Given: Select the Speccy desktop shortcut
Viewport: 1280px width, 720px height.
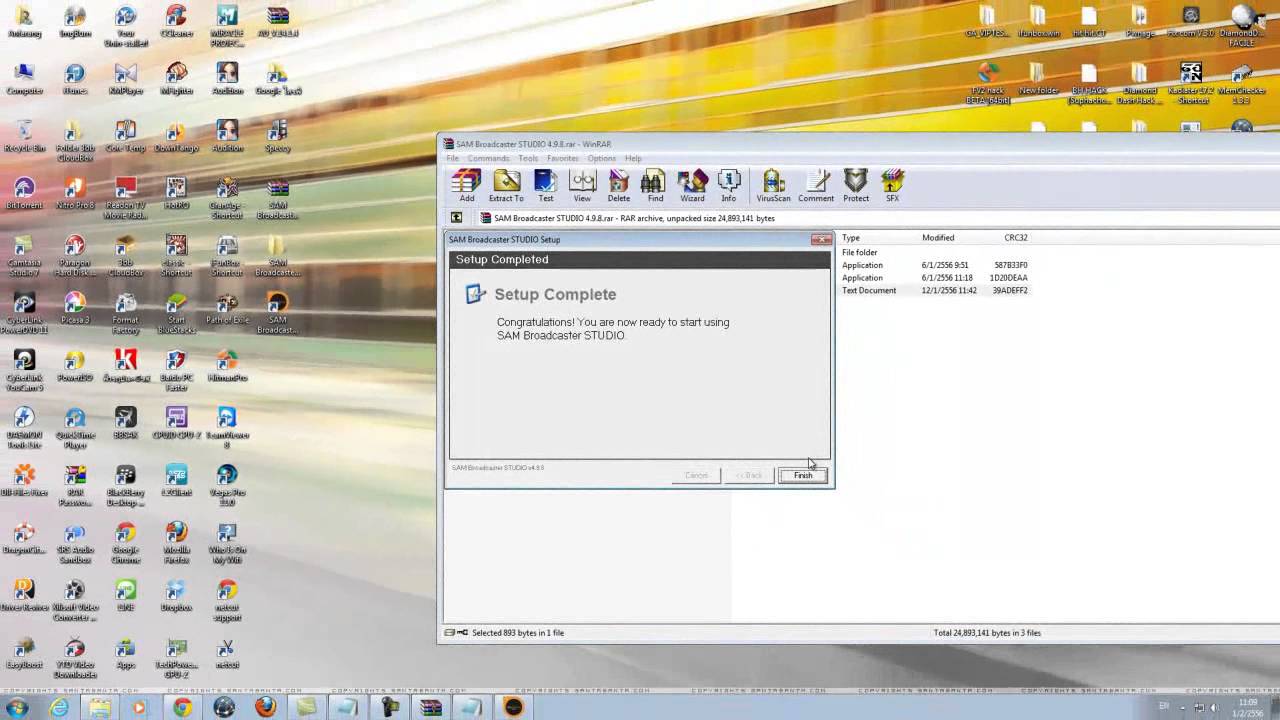Looking at the screenshot, I should [x=278, y=136].
